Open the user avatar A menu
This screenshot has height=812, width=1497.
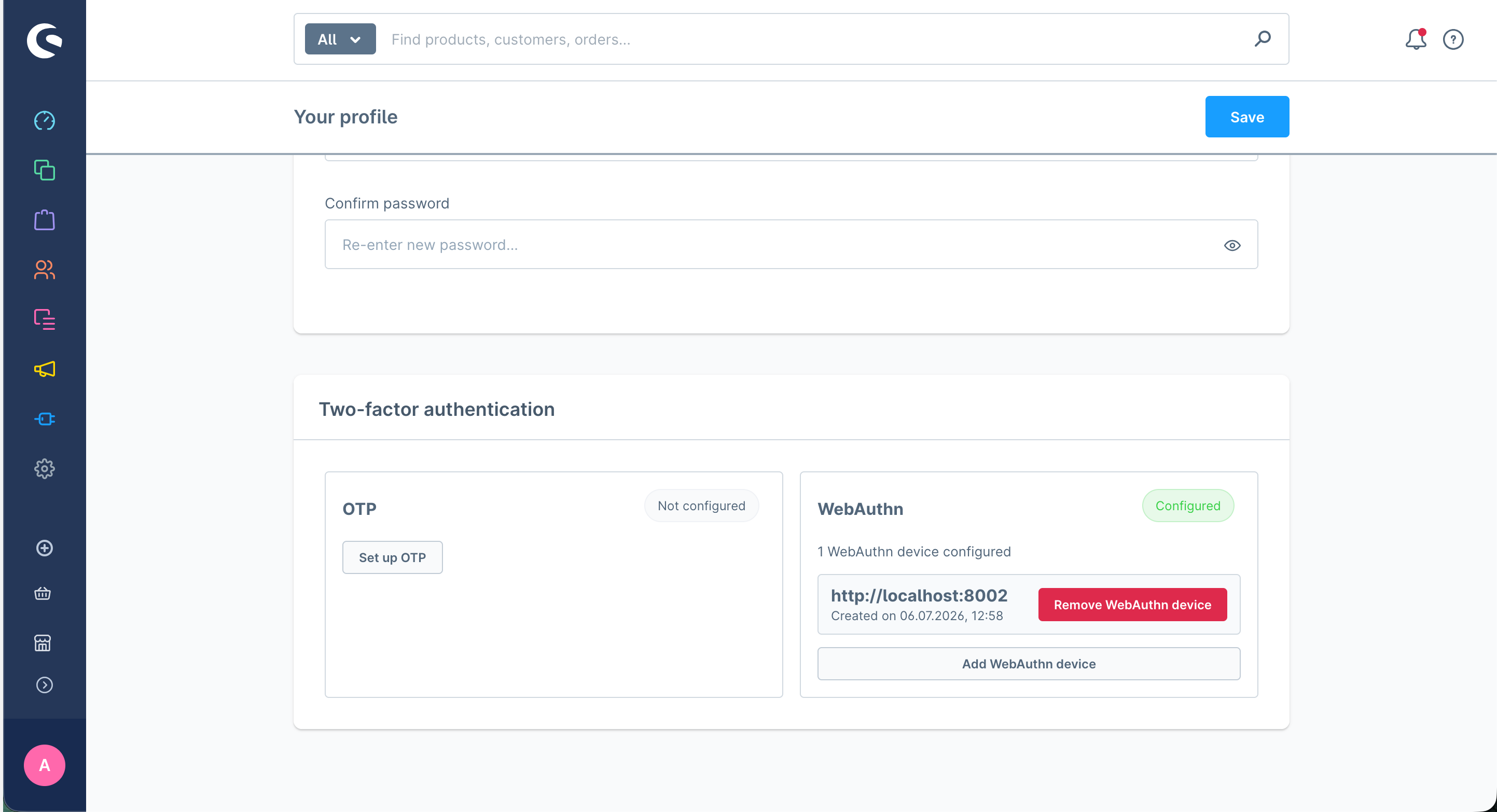(44, 765)
